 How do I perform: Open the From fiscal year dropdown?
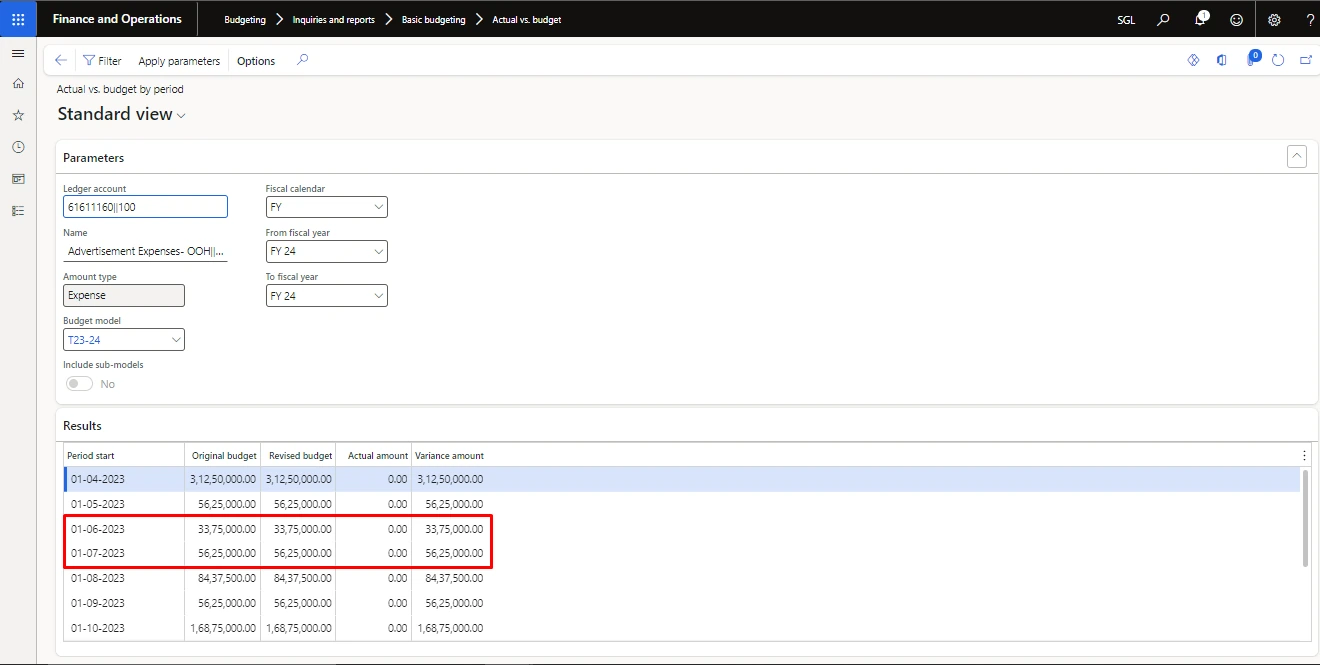click(x=378, y=251)
